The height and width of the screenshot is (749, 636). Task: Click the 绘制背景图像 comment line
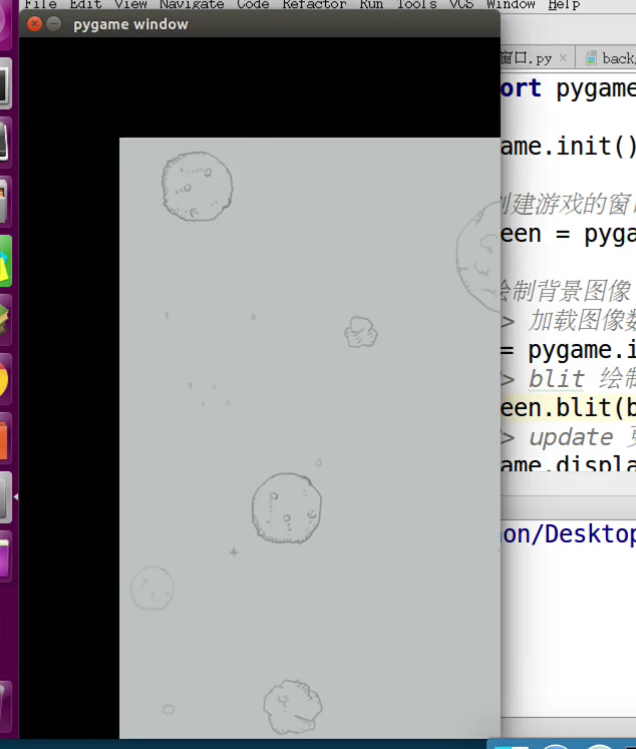point(566,291)
